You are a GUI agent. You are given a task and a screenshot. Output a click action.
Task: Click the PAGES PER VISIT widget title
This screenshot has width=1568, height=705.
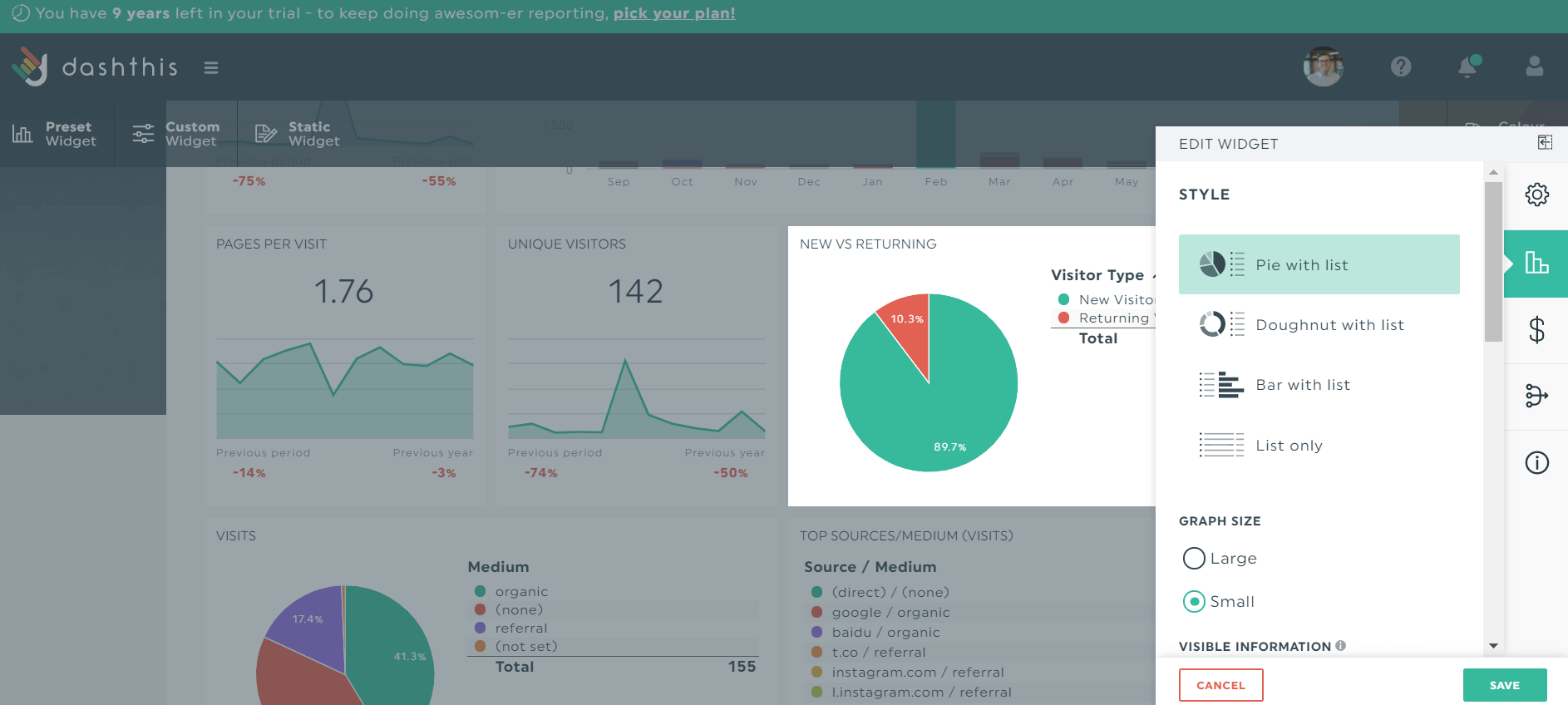(271, 244)
